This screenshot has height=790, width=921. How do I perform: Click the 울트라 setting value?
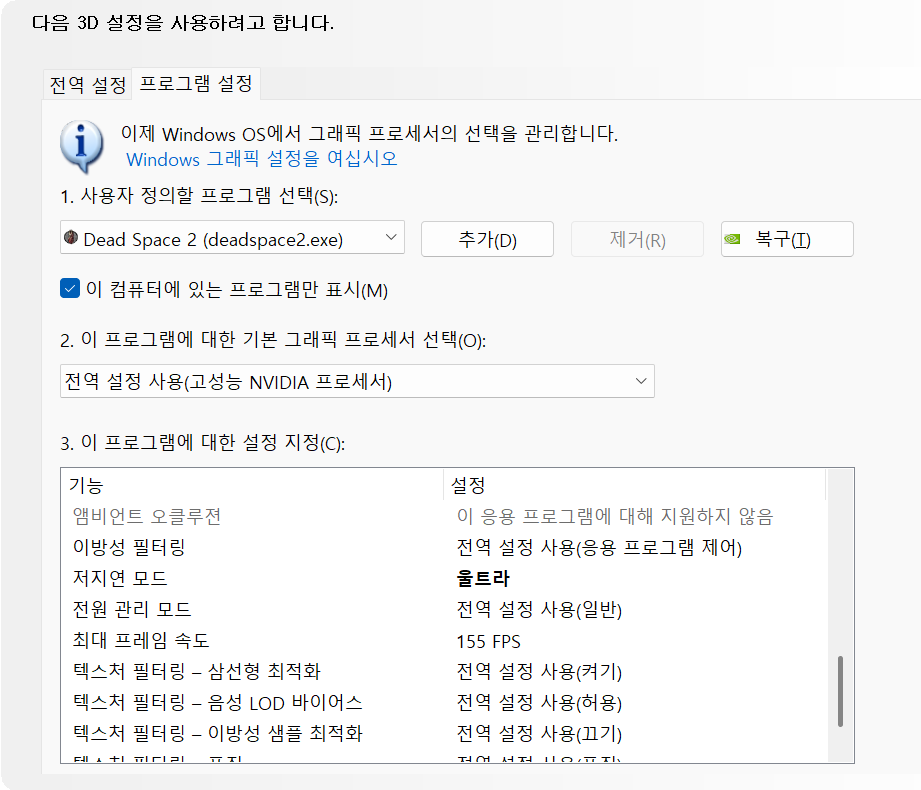pyautogui.click(x=483, y=578)
